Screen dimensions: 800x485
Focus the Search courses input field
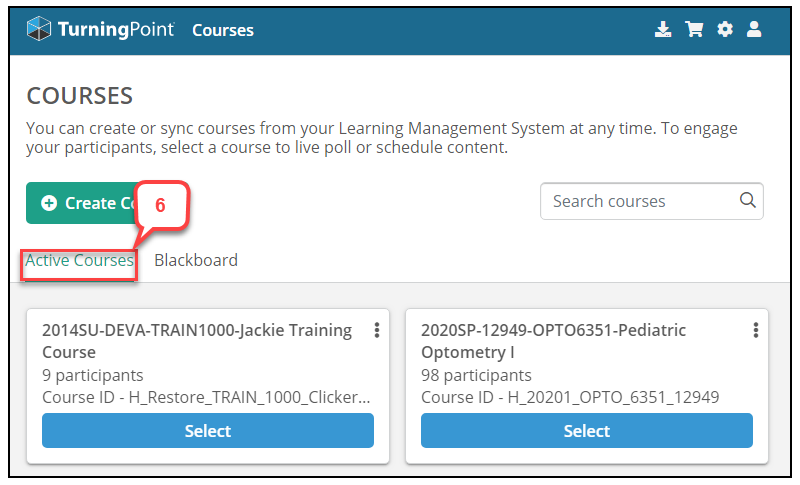(652, 201)
